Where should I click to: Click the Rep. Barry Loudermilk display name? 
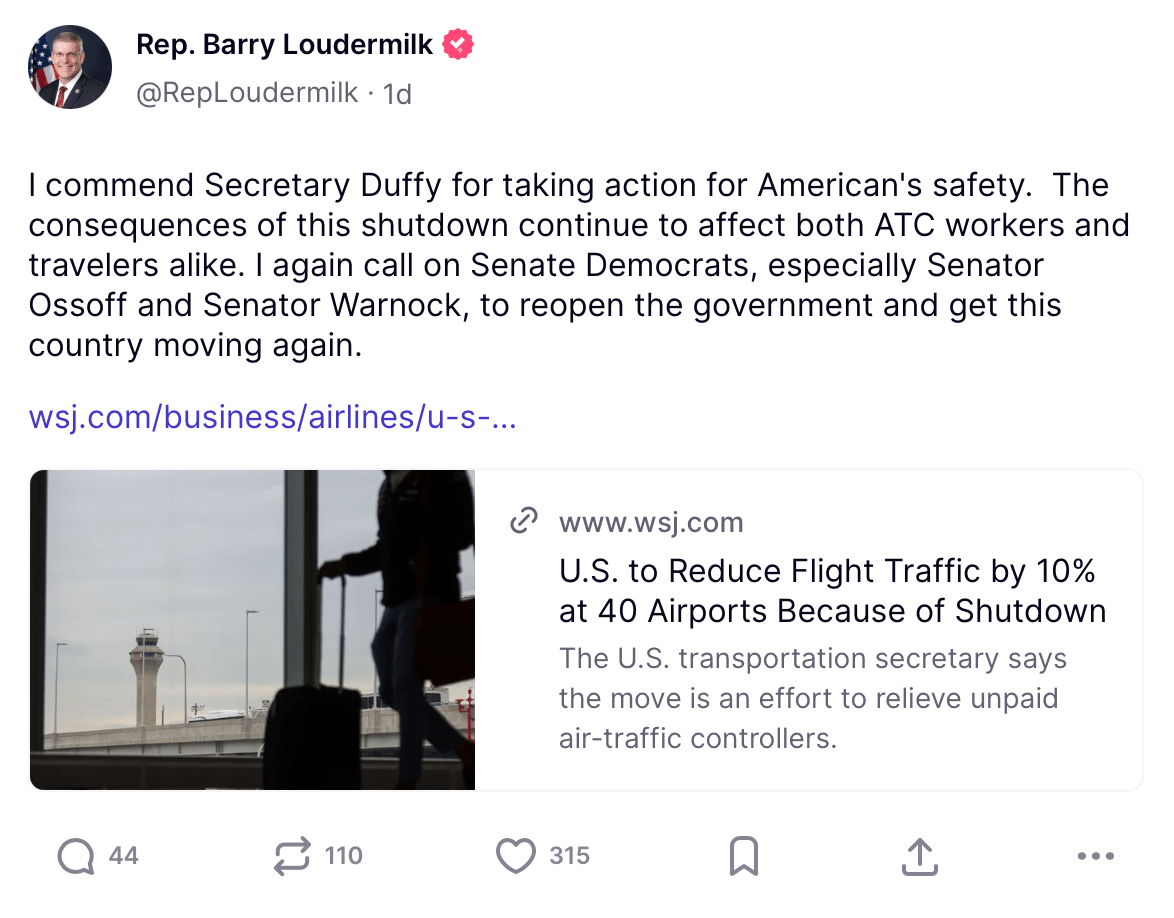284,45
